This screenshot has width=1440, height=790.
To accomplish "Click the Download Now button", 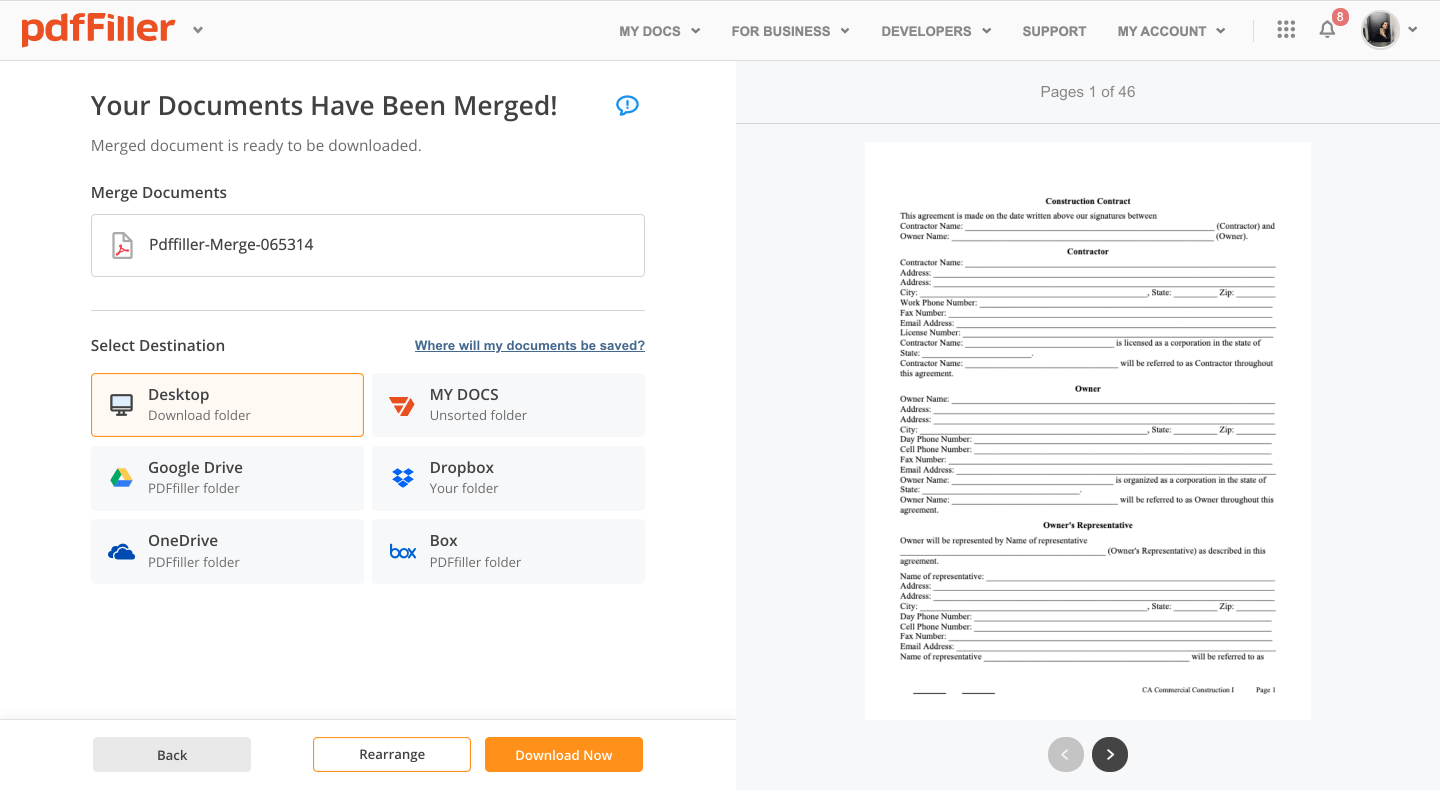I will pyautogui.click(x=564, y=755).
